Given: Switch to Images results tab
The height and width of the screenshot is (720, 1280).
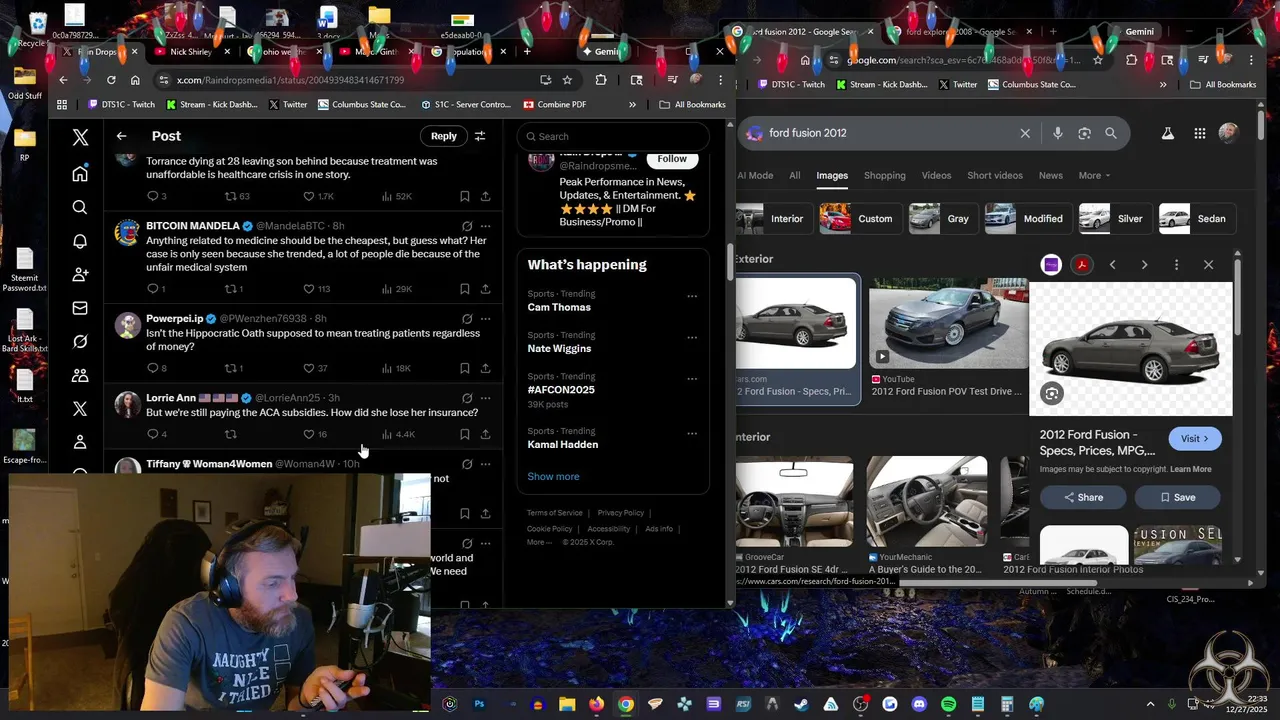Looking at the screenshot, I should pos(832,175).
